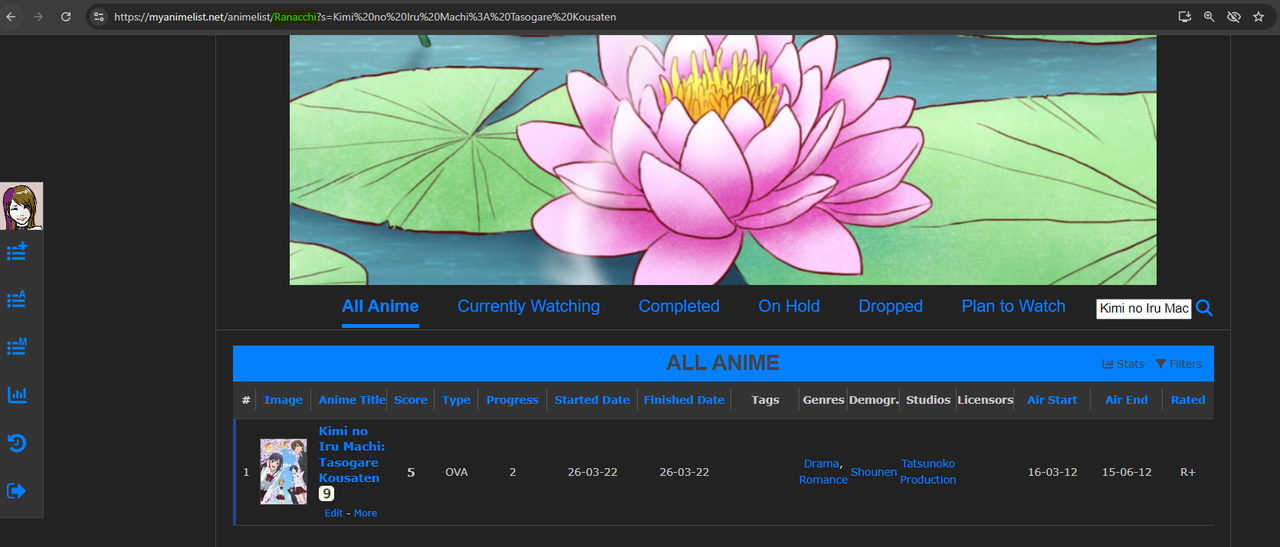Screen dimensions: 1280x547
Task: Sort by the Score column header
Action: pos(410,400)
